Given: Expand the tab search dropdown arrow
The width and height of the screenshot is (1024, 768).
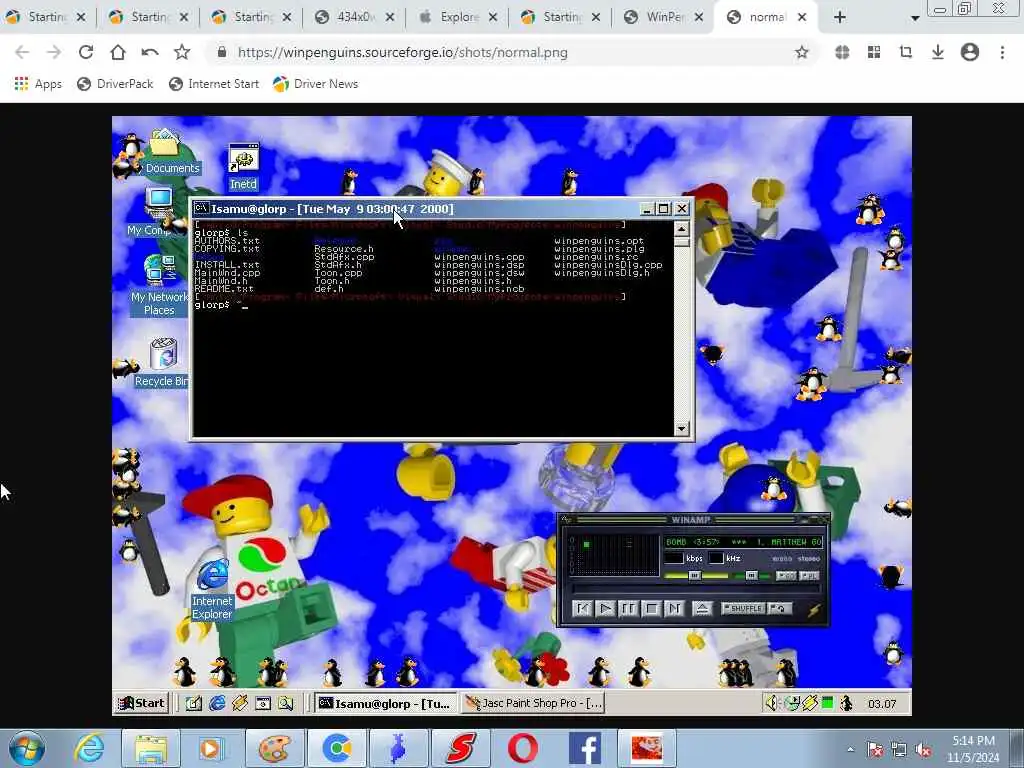Looking at the screenshot, I should 915,18.
